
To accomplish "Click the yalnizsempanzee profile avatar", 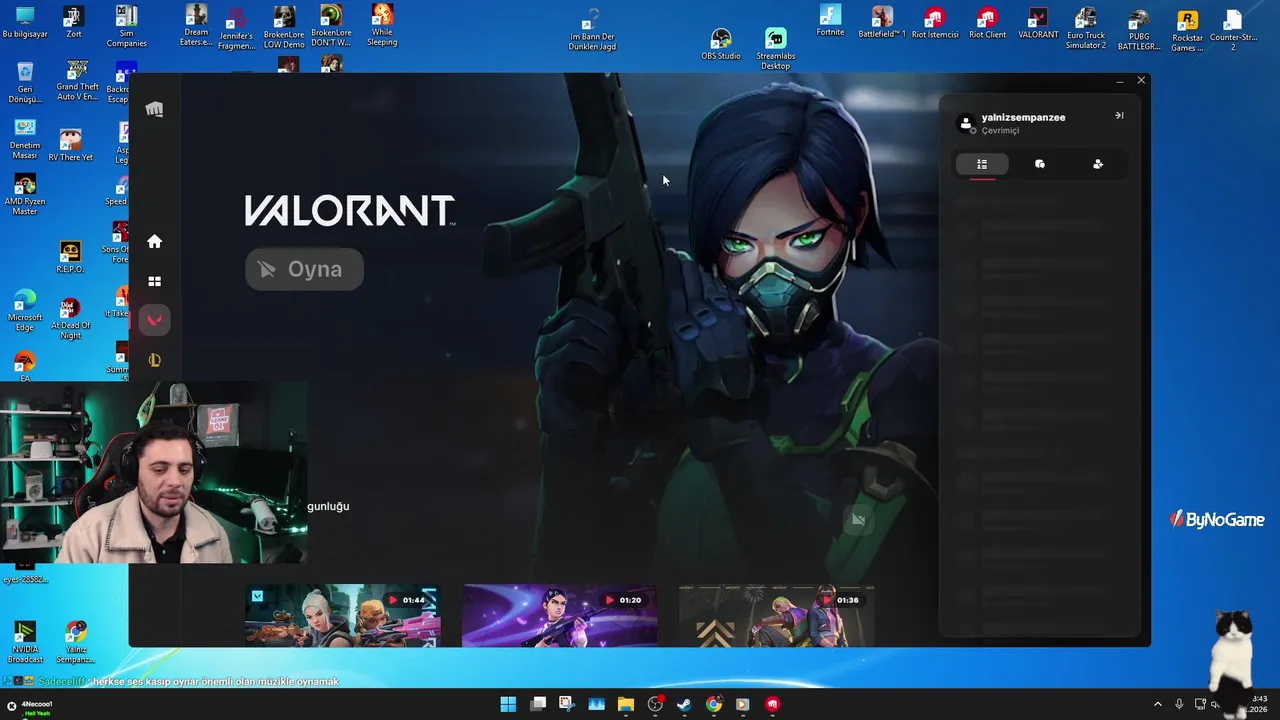I will (965, 123).
